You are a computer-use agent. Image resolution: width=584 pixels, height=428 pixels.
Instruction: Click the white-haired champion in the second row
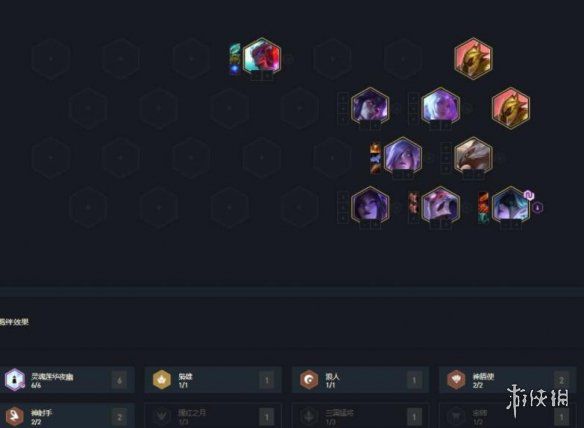440,107
